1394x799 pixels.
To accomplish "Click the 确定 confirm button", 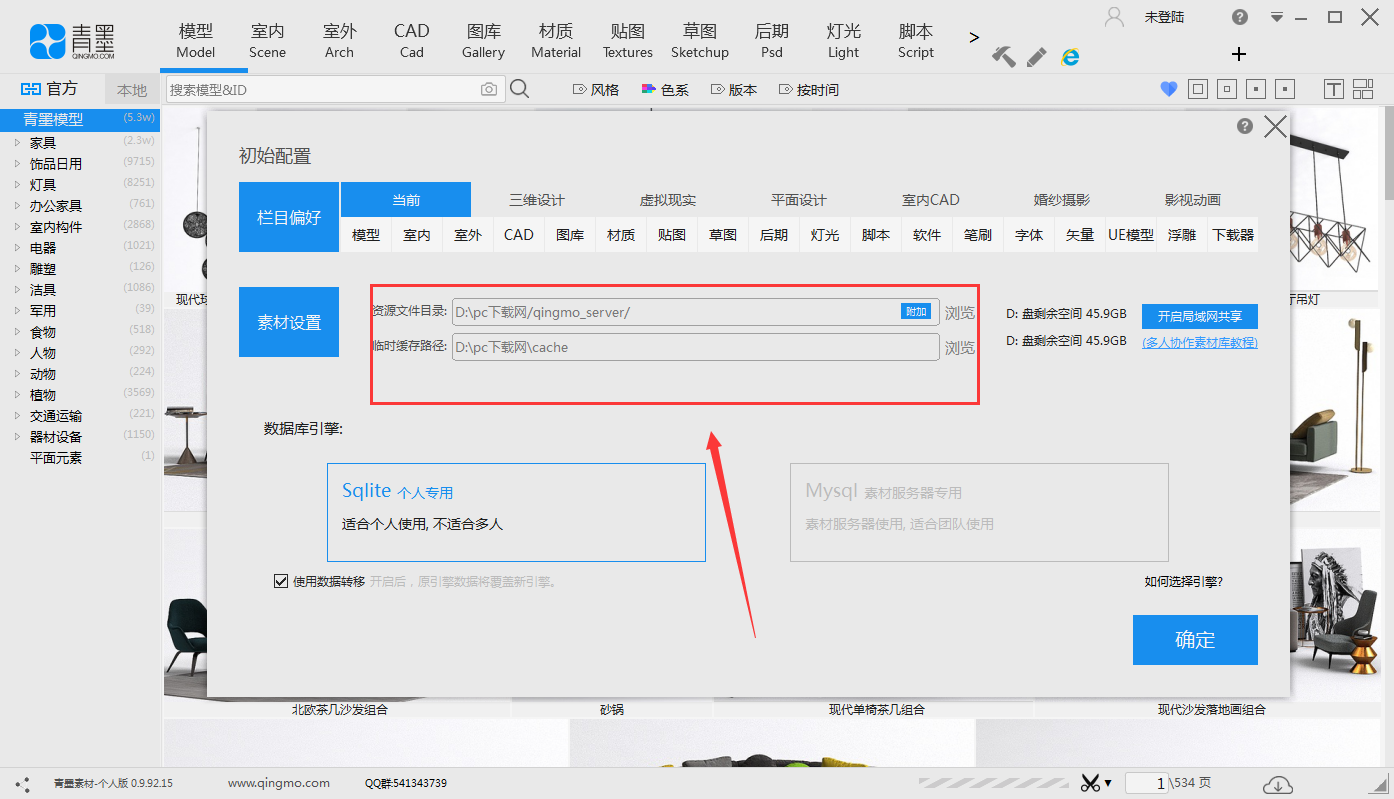I will (1195, 640).
